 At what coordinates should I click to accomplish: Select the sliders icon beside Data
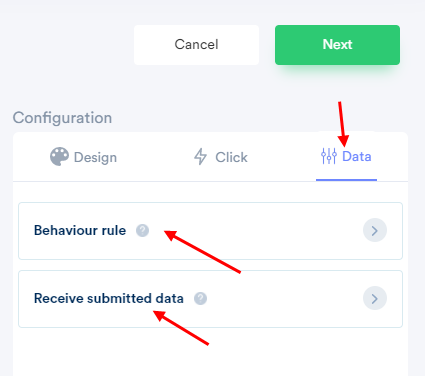(x=329, y=156)
